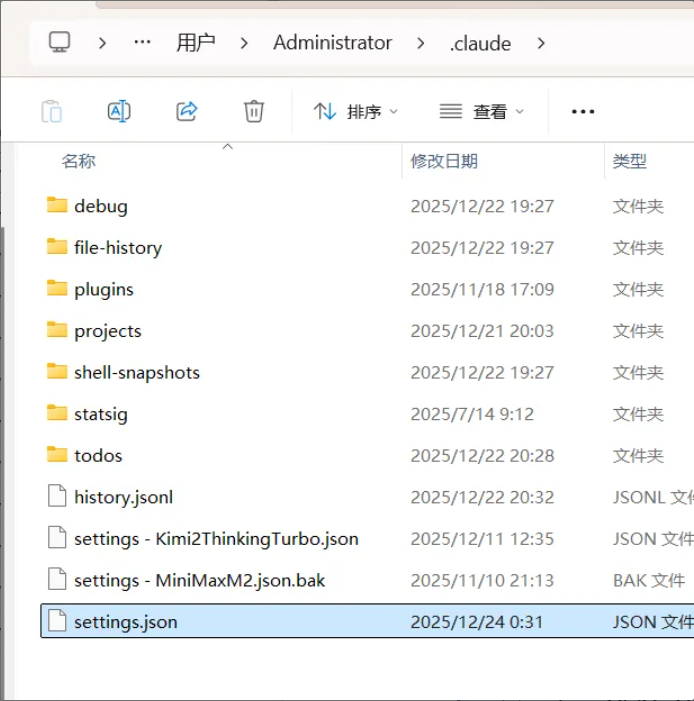
Task: Open the 排序 sort dropdown
Action: pos(355,111)
